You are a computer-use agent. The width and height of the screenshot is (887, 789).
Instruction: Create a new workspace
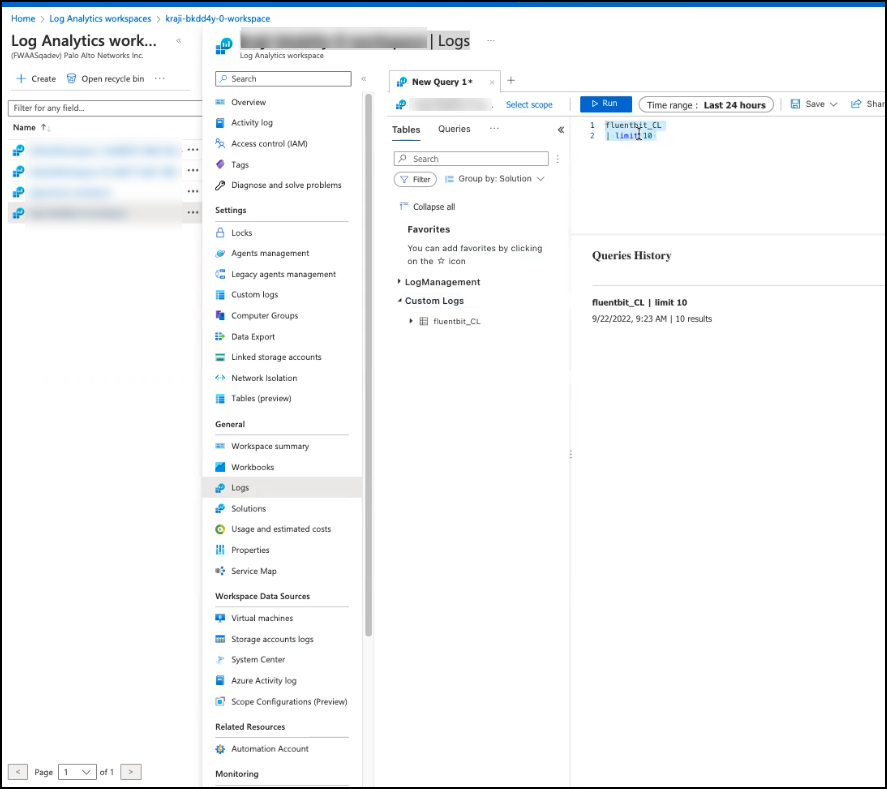tap(36, 79)
